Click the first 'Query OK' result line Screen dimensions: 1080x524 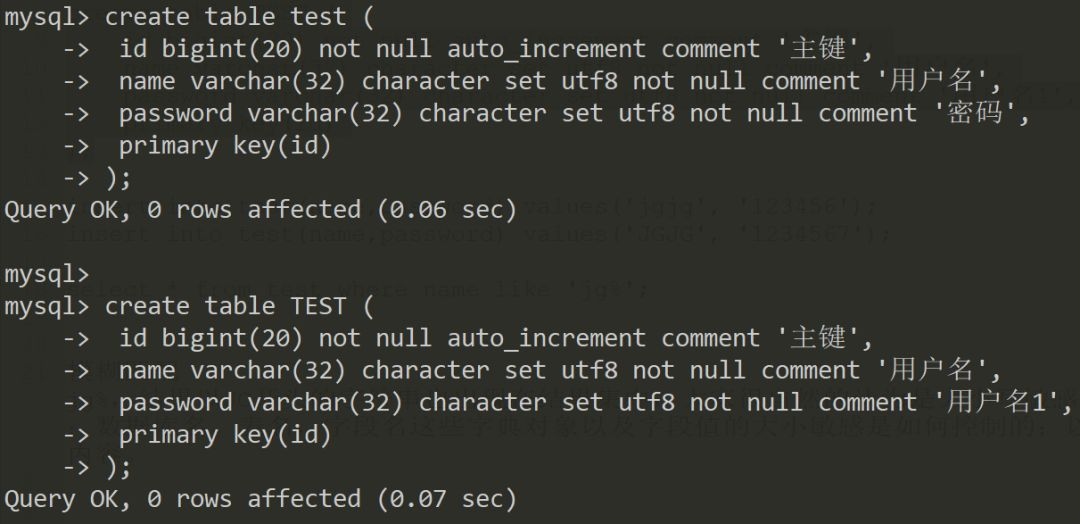point(260,209)
